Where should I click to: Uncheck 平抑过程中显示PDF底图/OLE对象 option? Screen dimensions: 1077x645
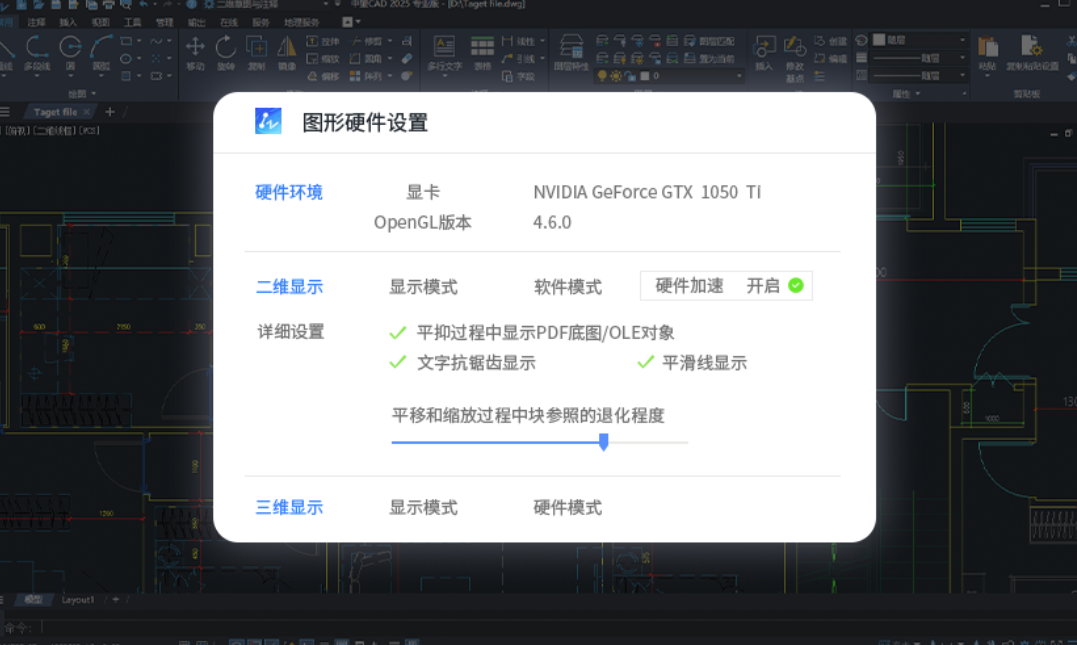(398, 332)
